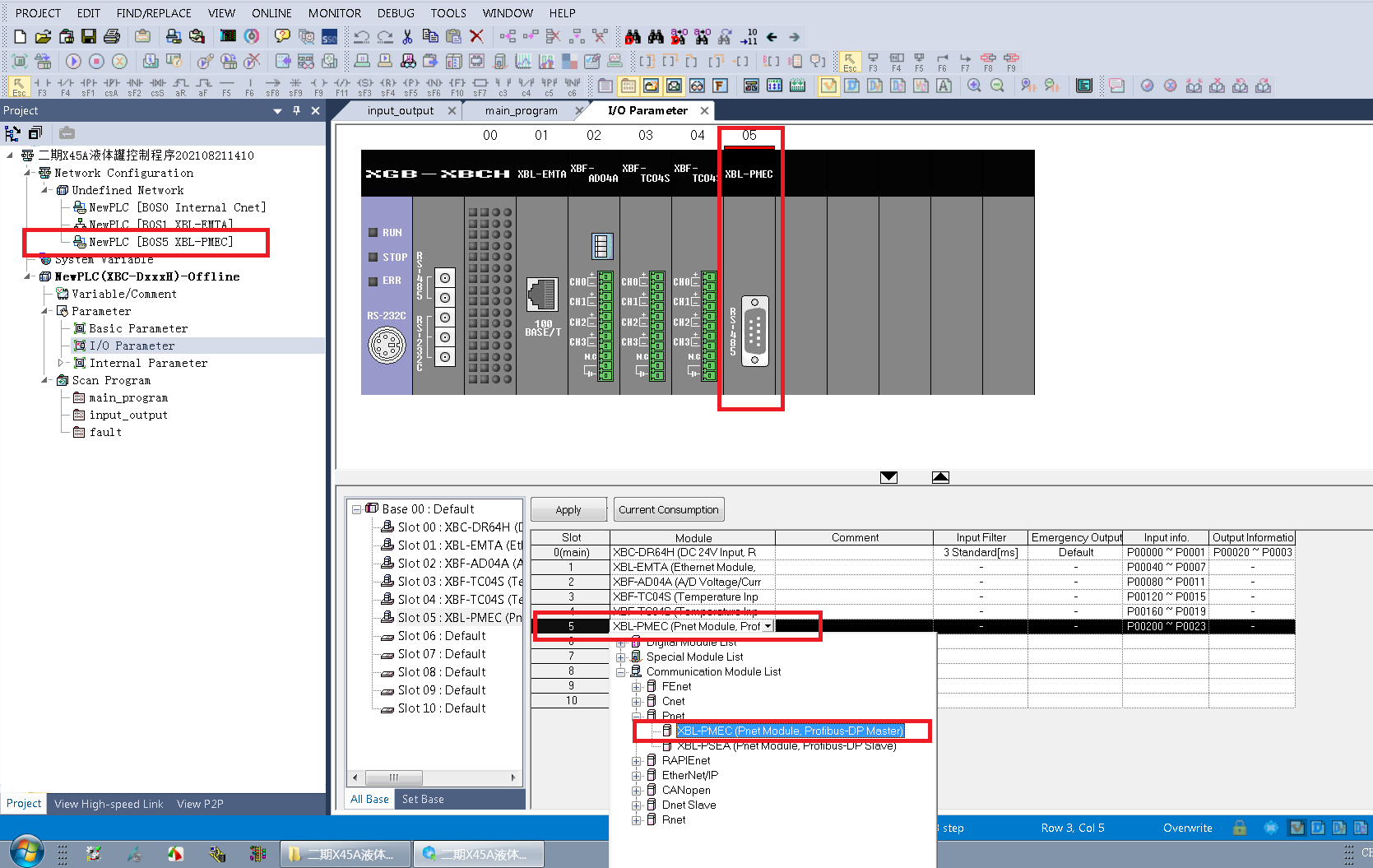Screen dimensions: 1373x868
Task: Click the Current Consumption button
Action: point(668,510)
